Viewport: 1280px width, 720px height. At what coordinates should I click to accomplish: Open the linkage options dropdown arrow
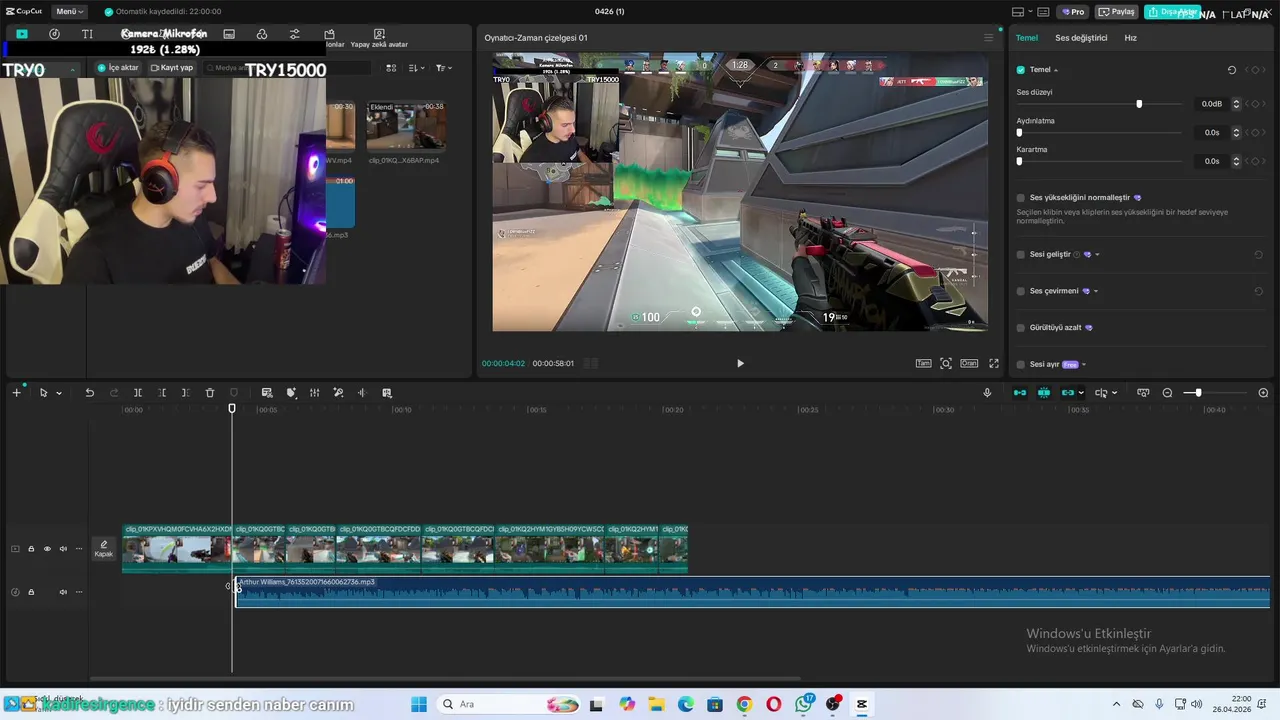point(1081,393)
